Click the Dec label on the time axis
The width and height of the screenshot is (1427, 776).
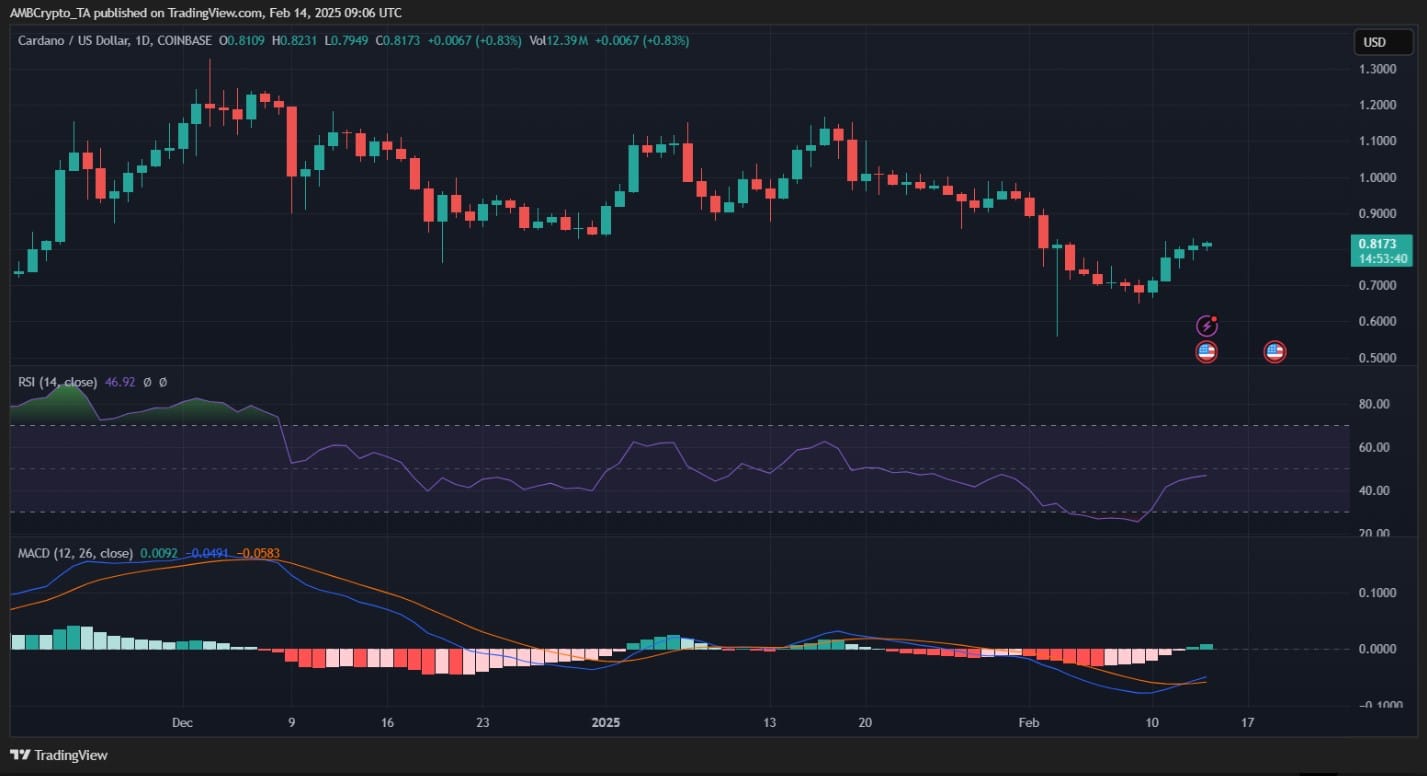[x=183, y=722]
